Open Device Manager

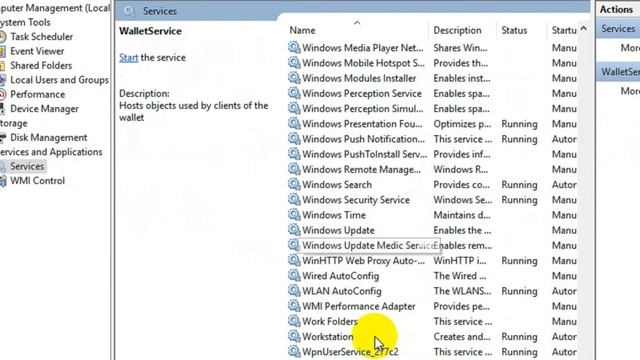pyautogui.click(x=44, y=109)
